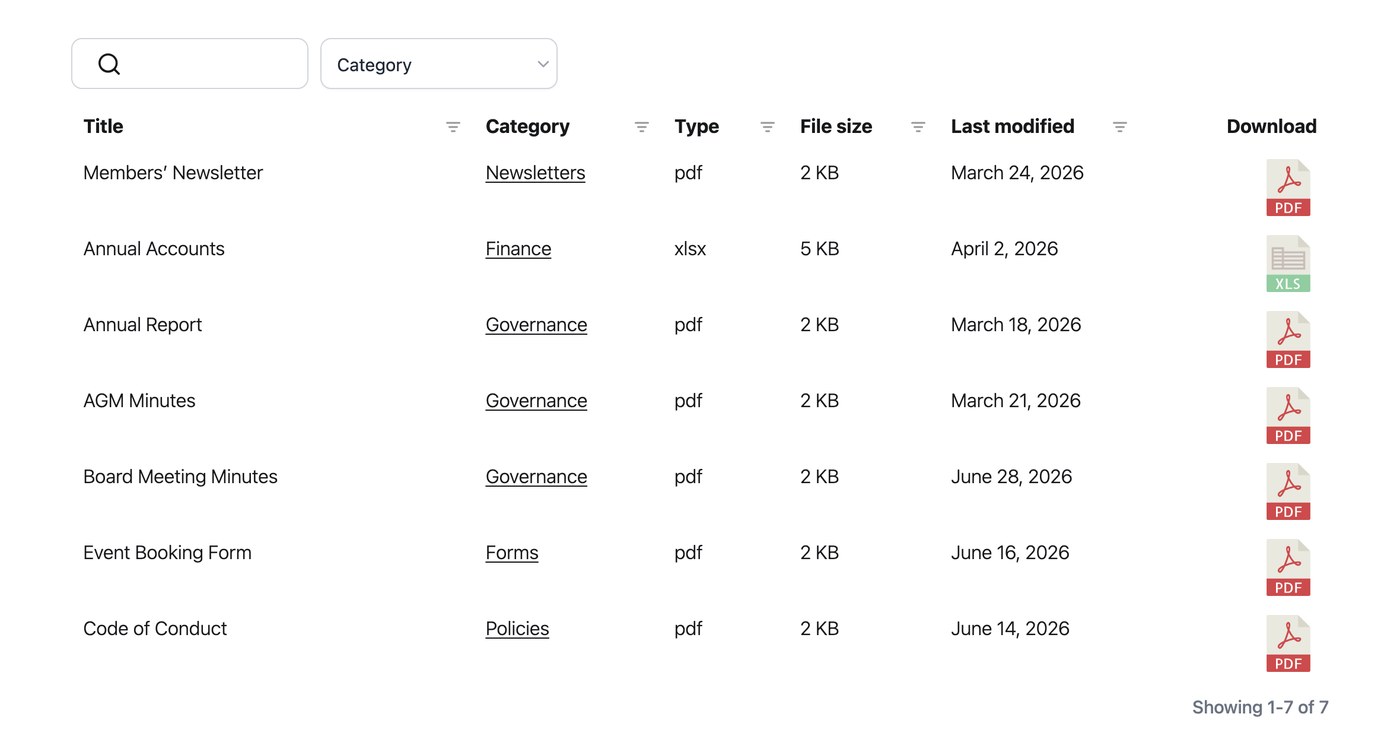Viewport: 1400px width, 755px height.
Task: Select the Annual Report title
Action: [142, 325]
